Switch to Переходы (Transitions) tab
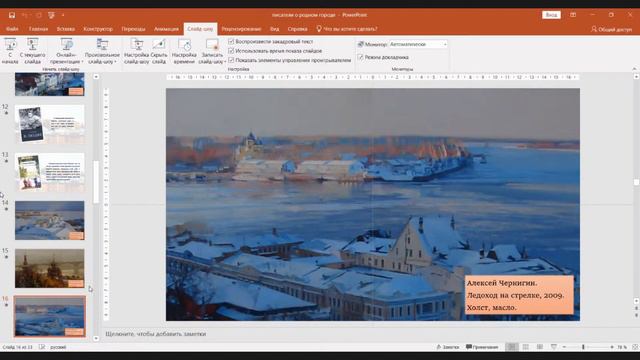Viewport: 640px width, 360px height. coord(133,29)
